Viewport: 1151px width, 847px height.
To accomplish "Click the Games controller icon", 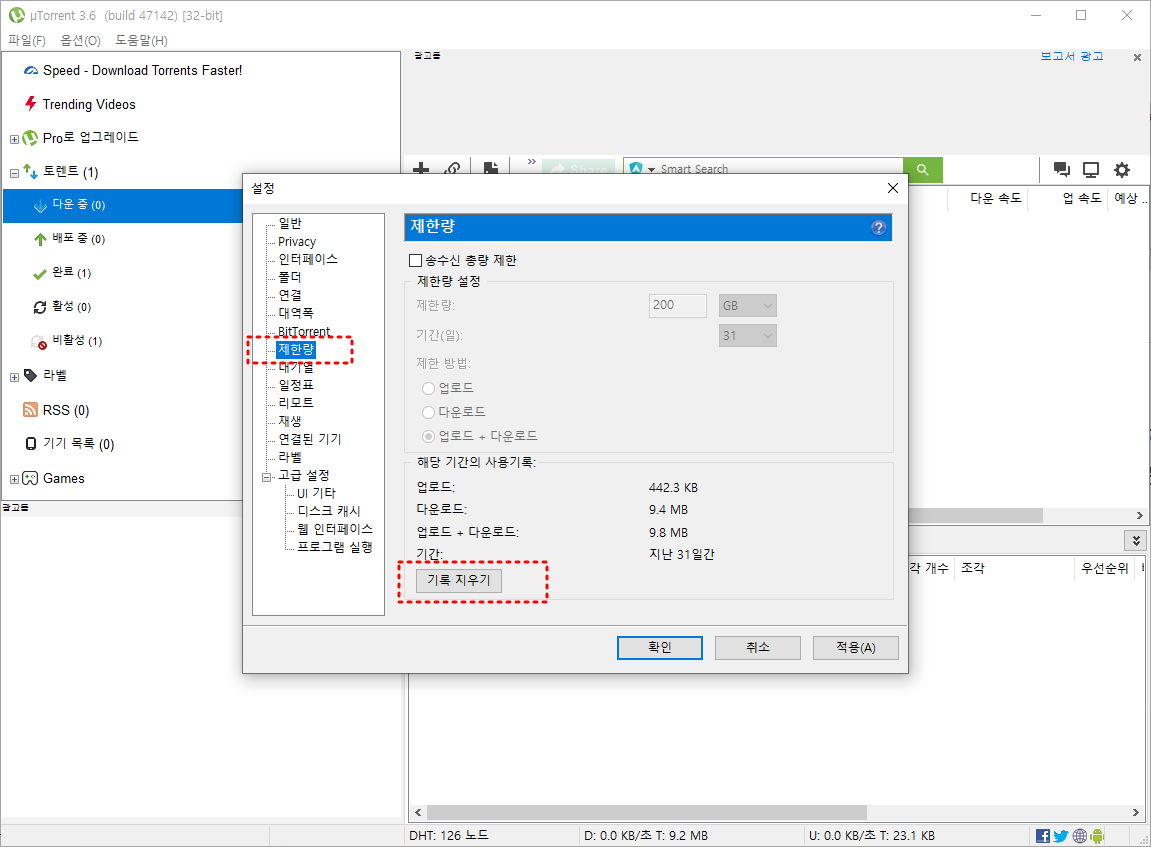I will click(30, 479).
